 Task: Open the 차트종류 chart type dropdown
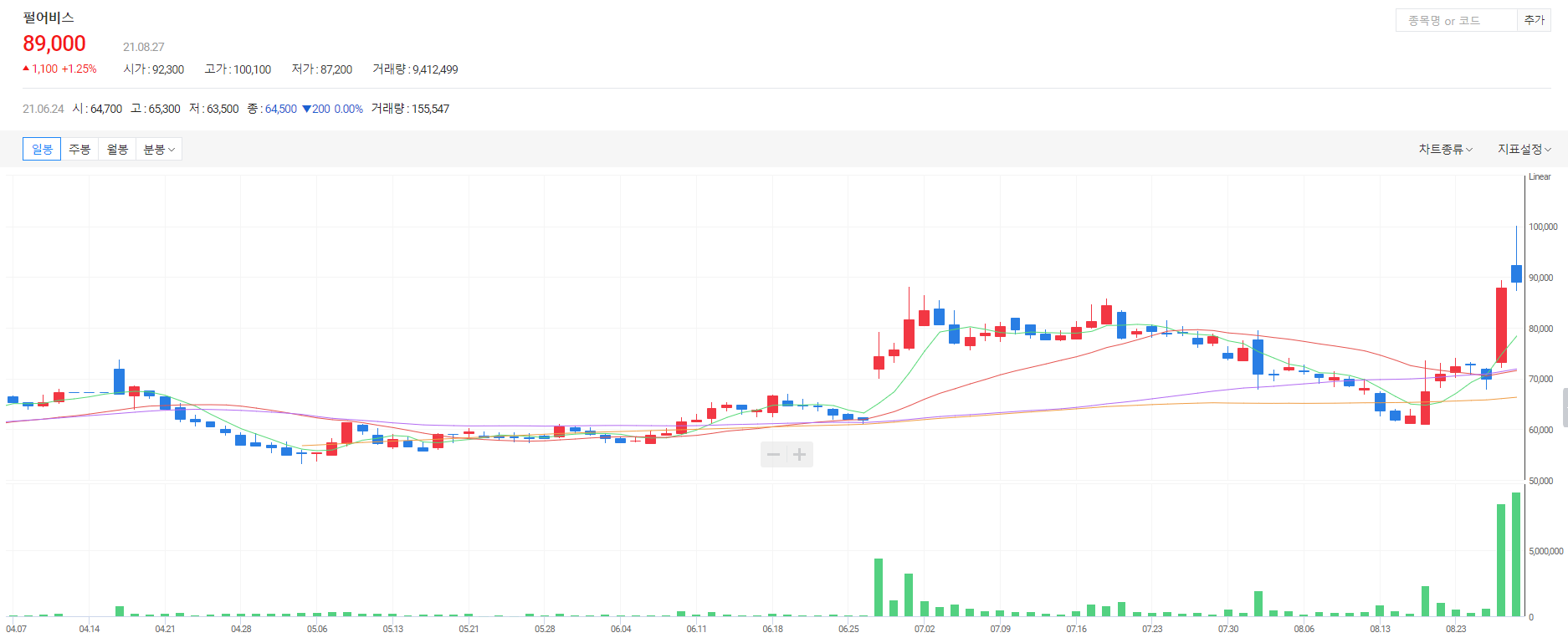(x=1445, y=149)
